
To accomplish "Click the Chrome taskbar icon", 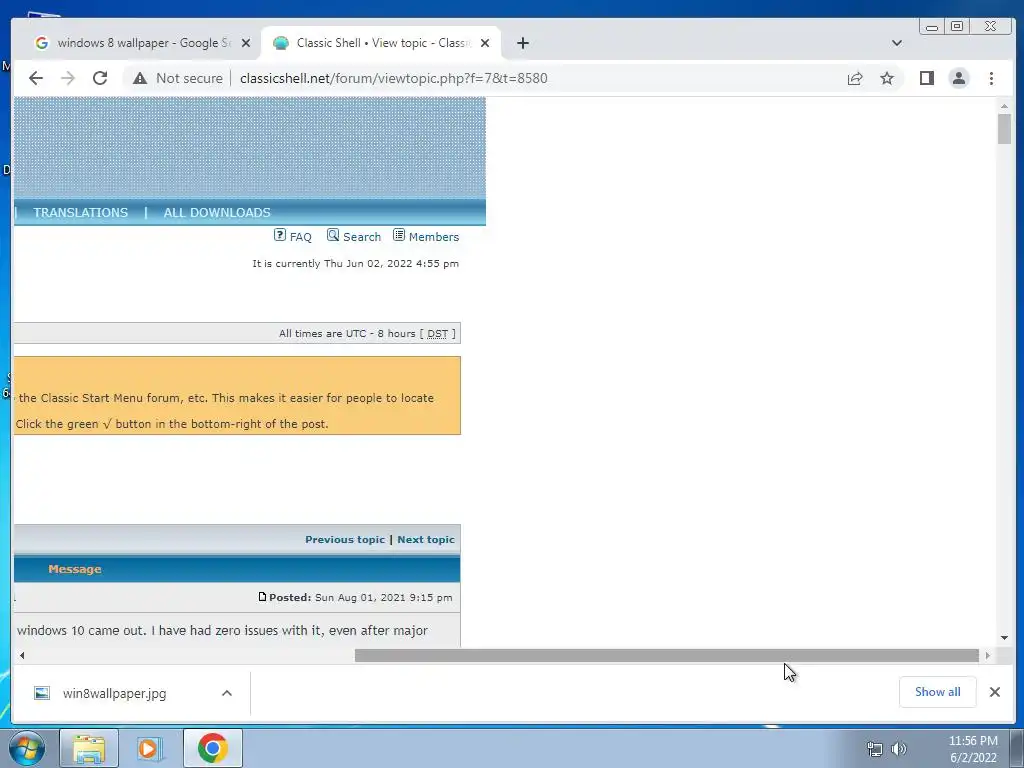I will click(x=213, y=748).
